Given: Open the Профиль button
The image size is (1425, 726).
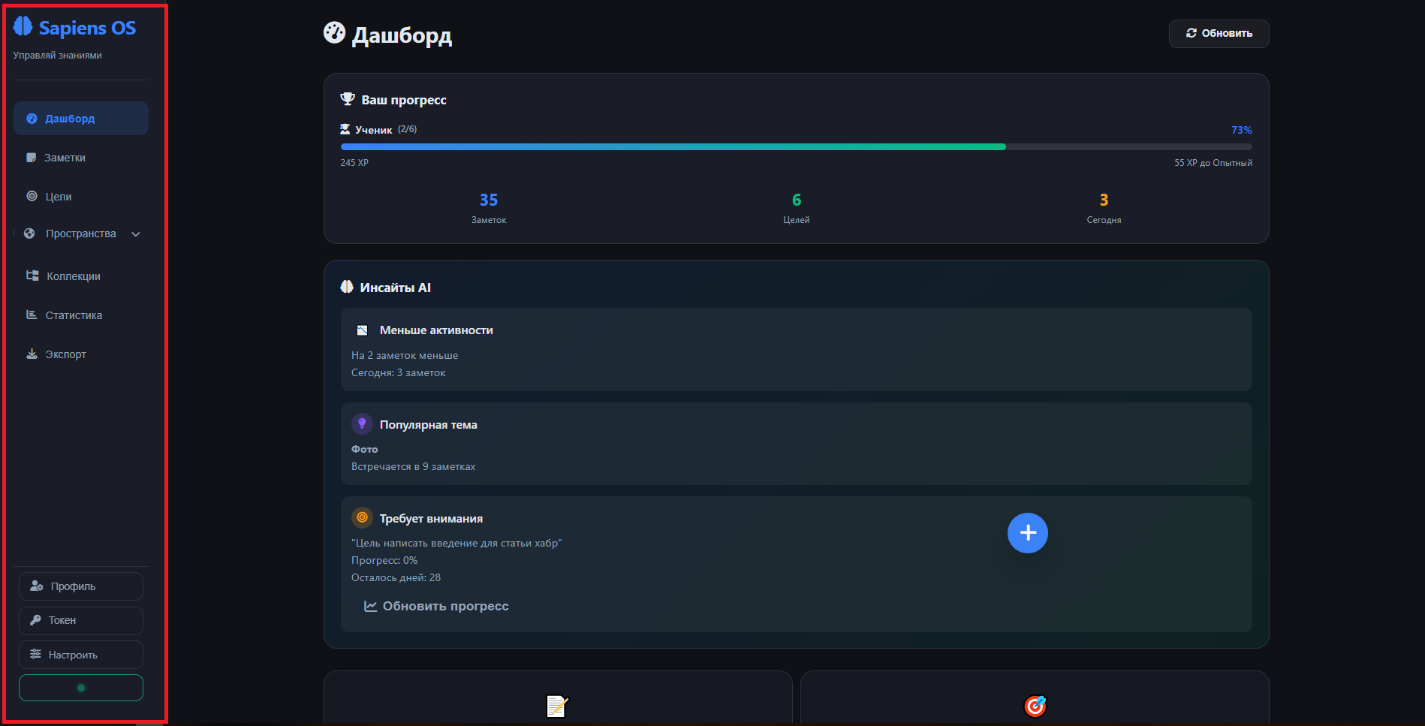Looking at the screenshot, I should point(81,586).
